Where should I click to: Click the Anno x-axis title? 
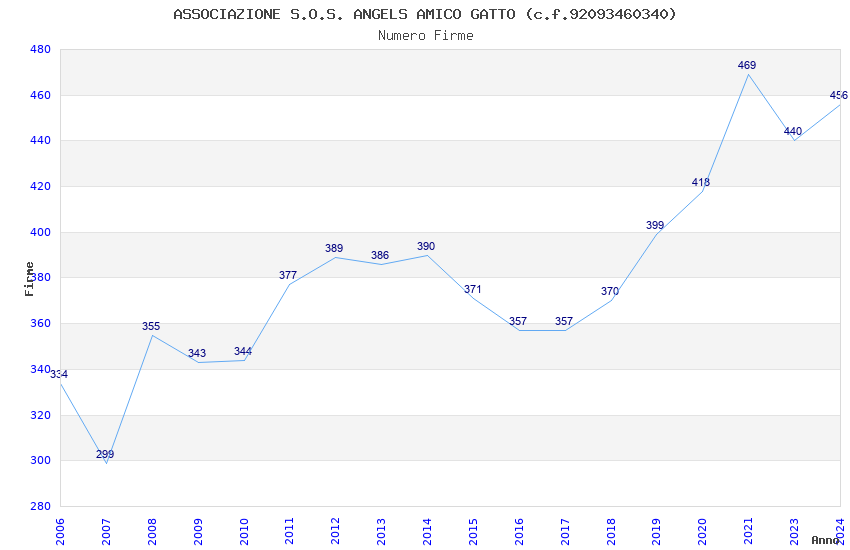(825, 540)
